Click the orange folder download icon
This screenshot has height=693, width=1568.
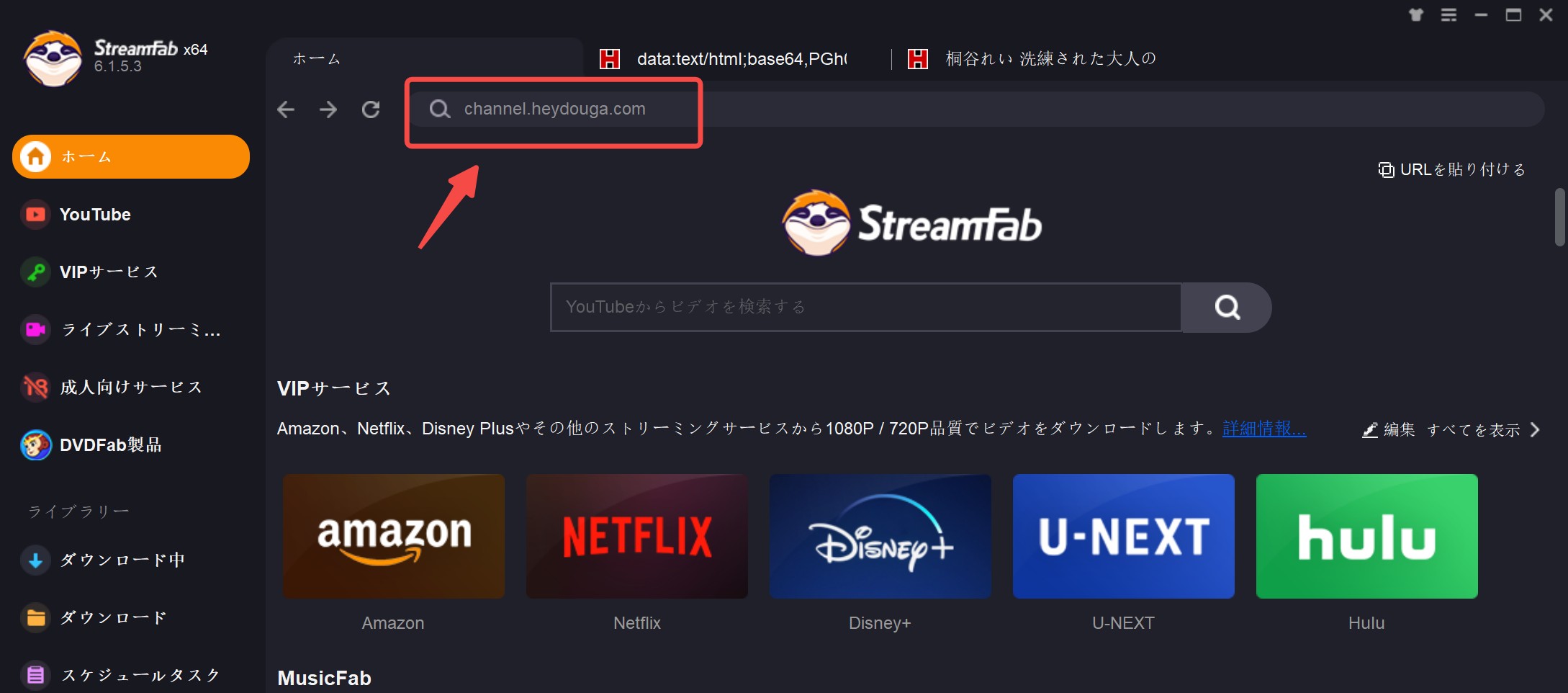tap(35, 617)
